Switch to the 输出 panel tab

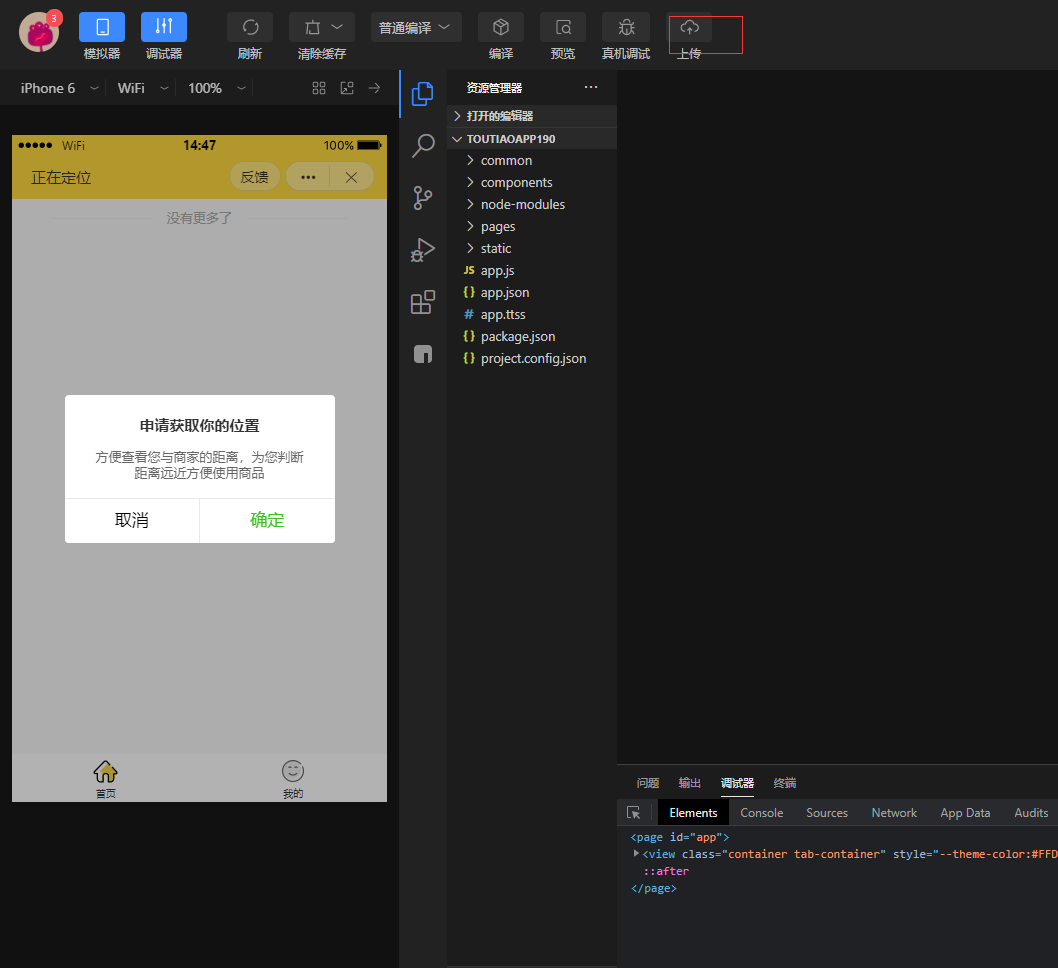tap(690, 783)
